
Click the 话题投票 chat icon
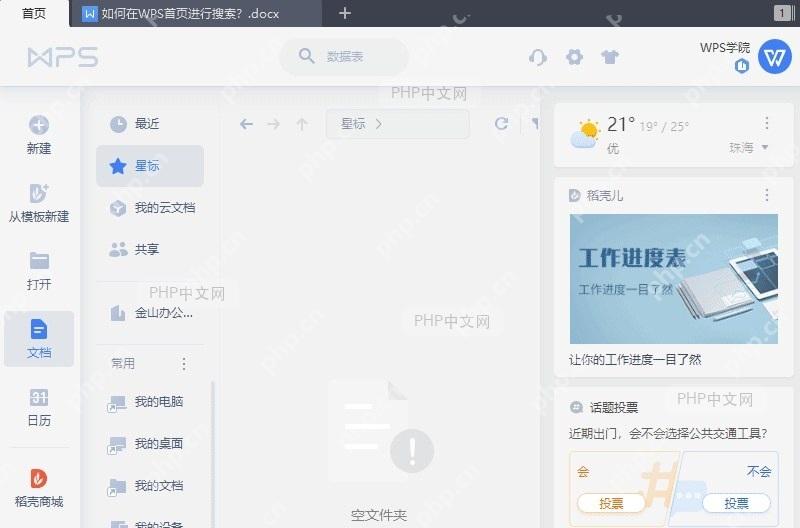pos(577,407)
